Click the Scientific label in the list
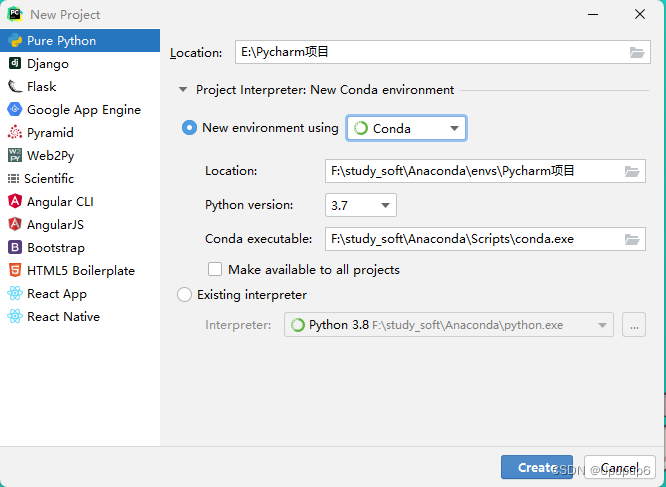 49,179
